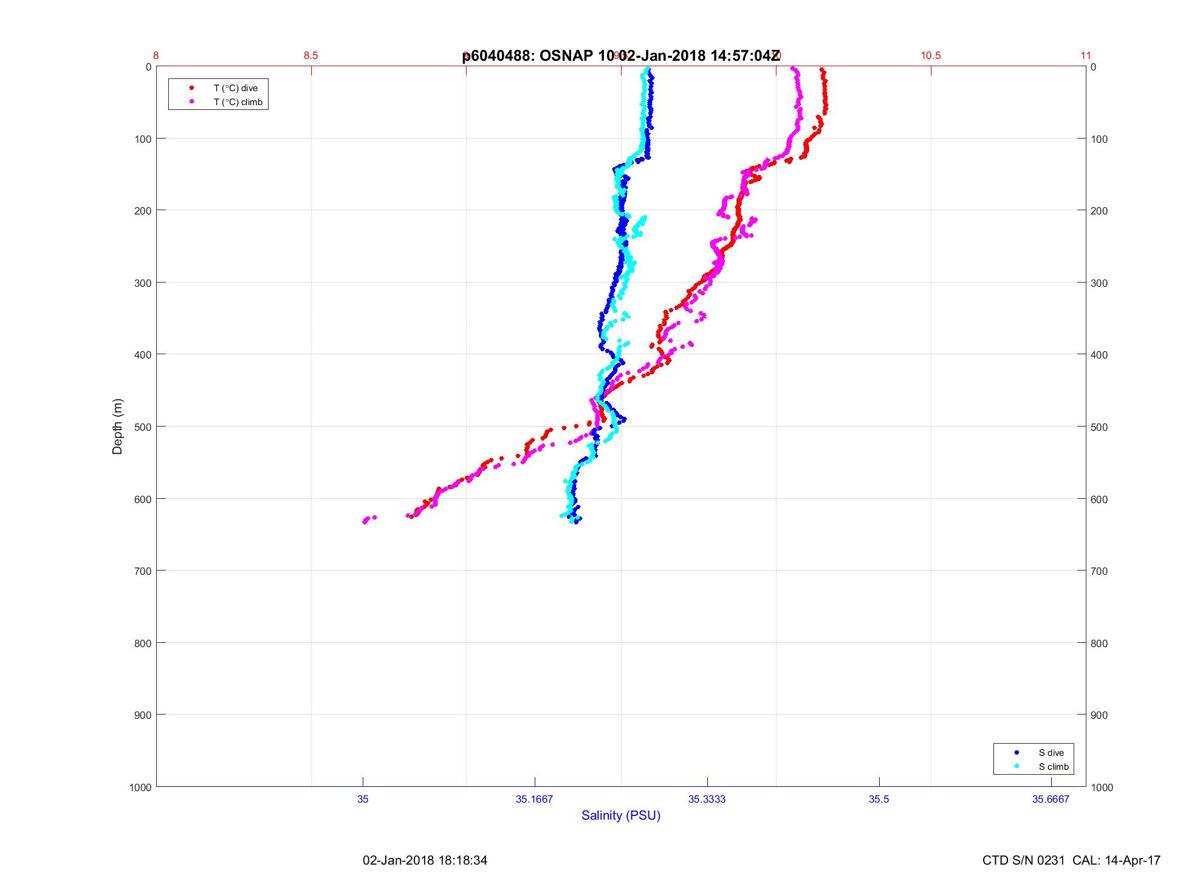Click the "600" tick on right depth axis
The image size is (1200, 885).
pyautogui.click(x=1101, y=499)
